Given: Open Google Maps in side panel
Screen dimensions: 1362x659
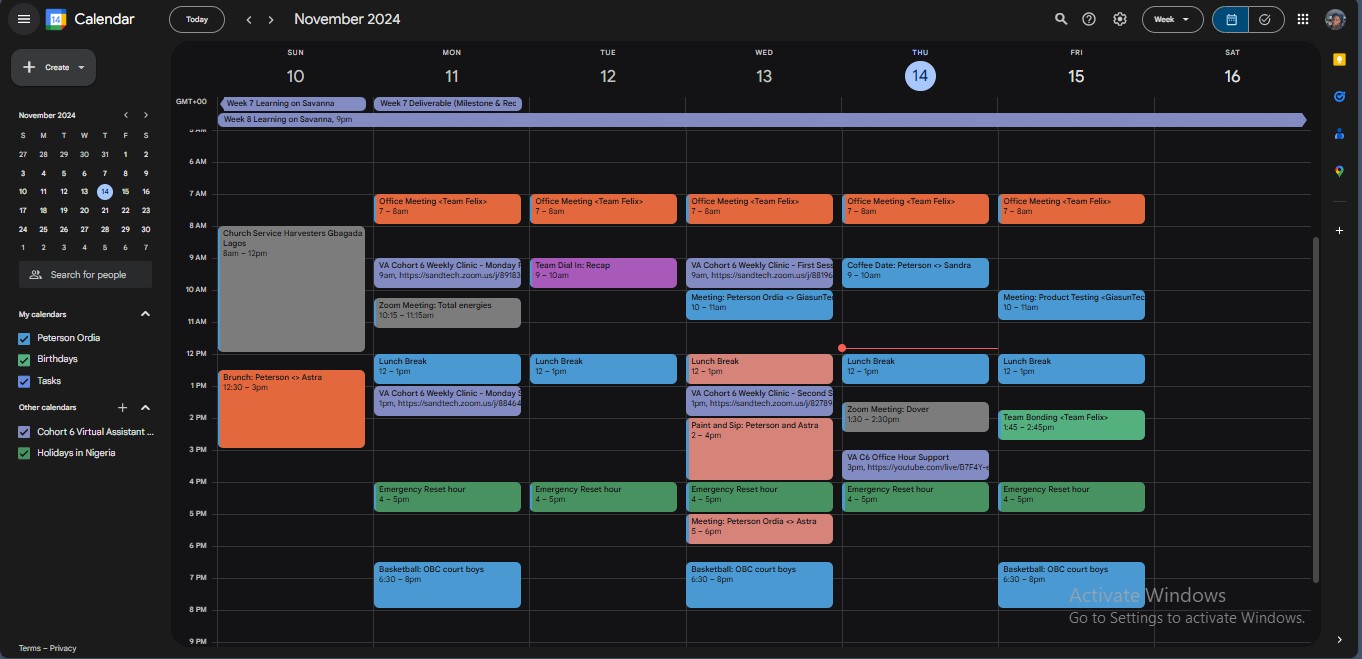Looking at the screenshot, I should pos(1339,171).
